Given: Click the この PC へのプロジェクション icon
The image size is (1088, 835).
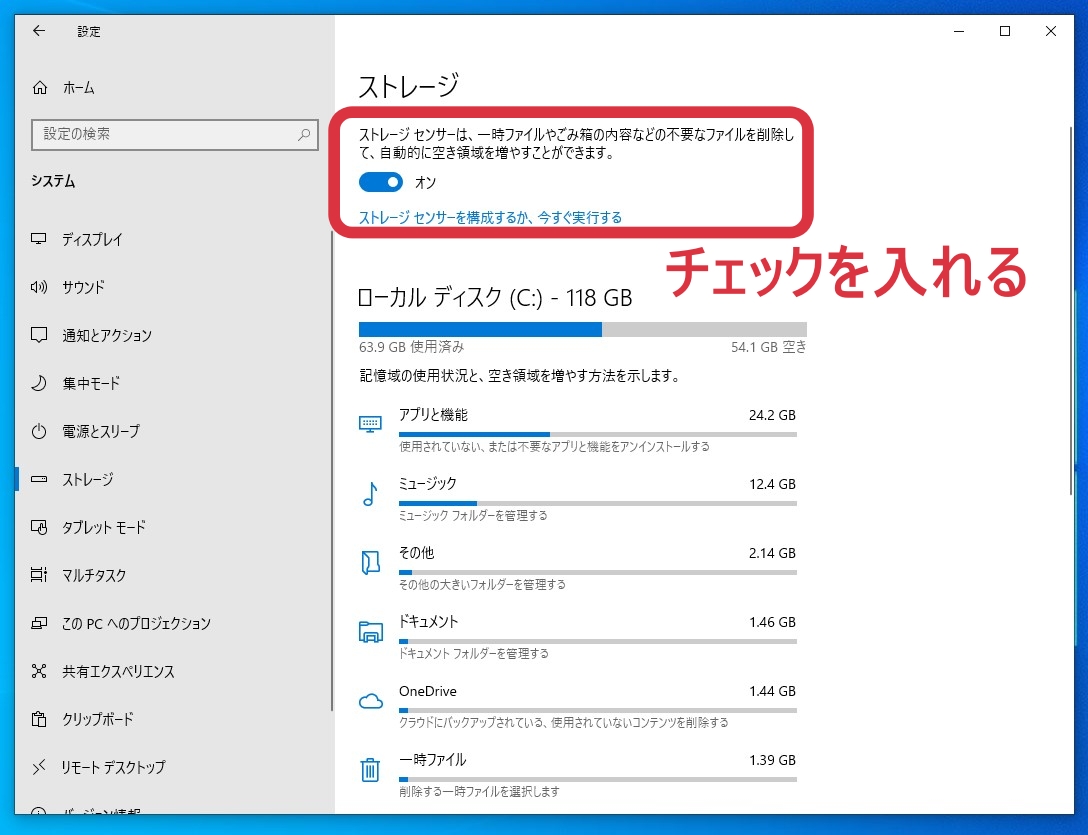Looking at the screenshot, I should pos(39,623).
